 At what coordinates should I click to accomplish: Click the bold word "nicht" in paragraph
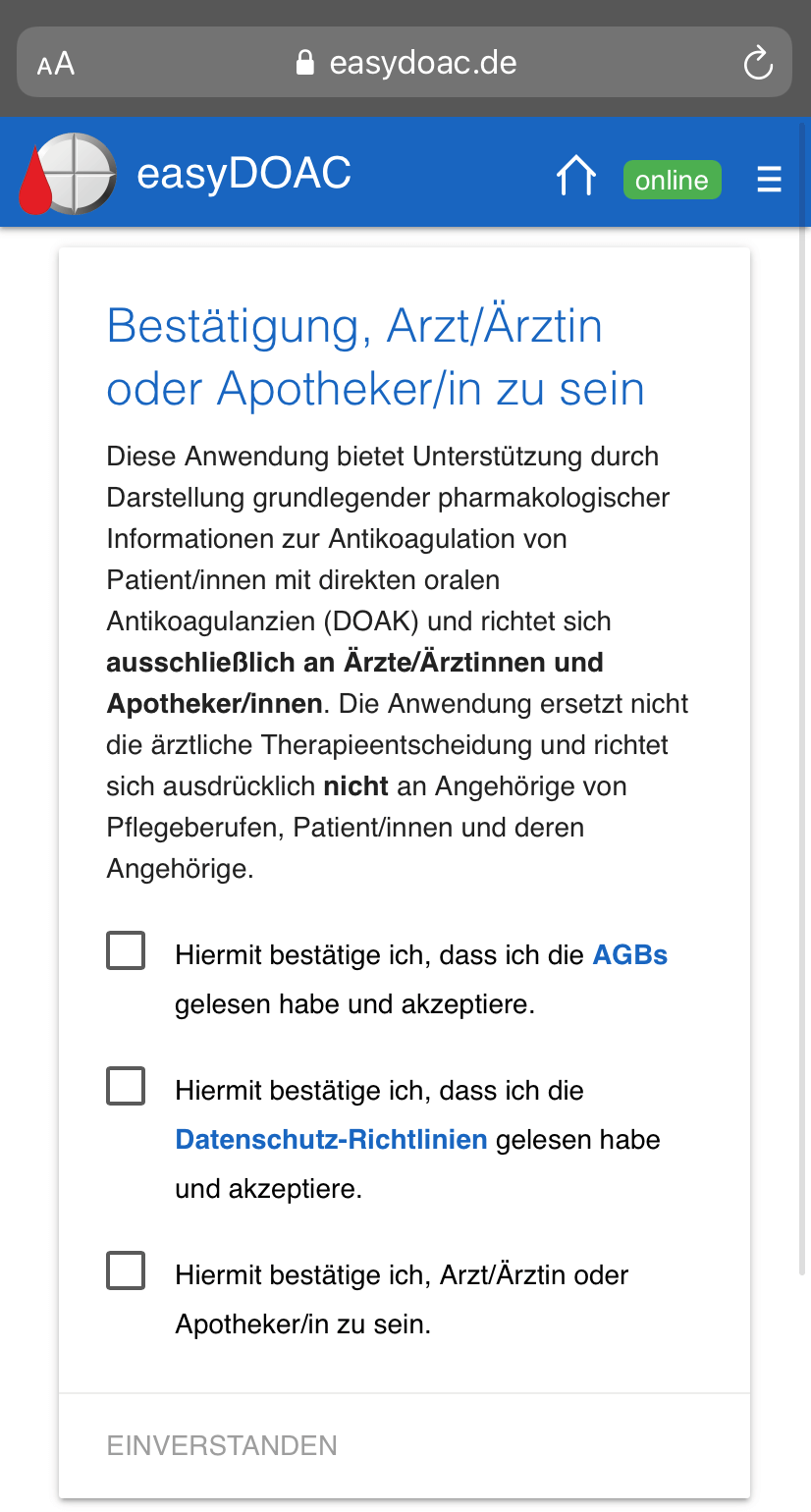coord(355,786)
